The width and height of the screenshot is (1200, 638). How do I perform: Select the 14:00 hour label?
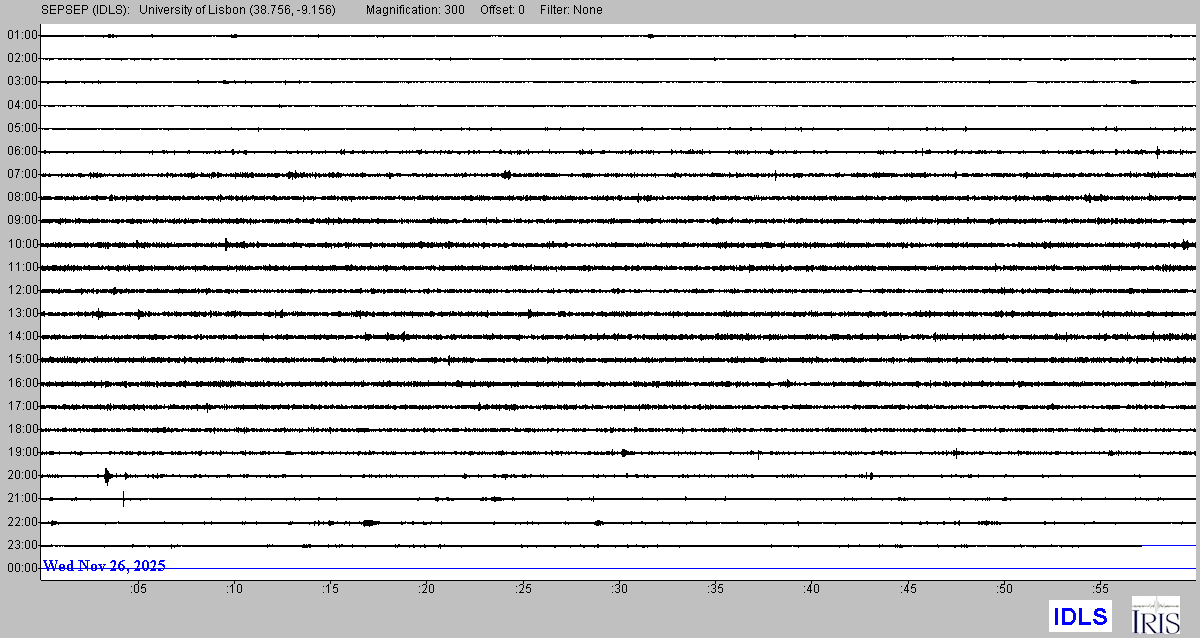point(22,336)
